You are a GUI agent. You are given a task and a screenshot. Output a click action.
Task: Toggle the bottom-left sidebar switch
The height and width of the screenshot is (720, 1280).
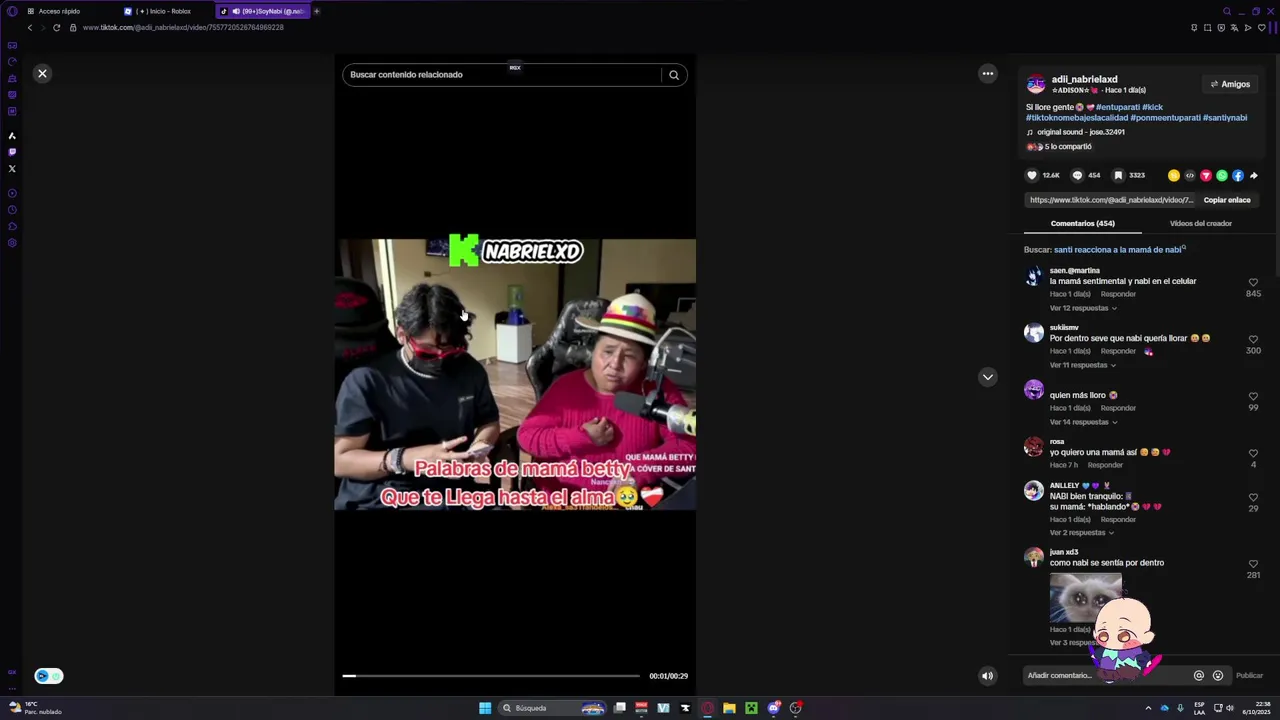point(48,676)
